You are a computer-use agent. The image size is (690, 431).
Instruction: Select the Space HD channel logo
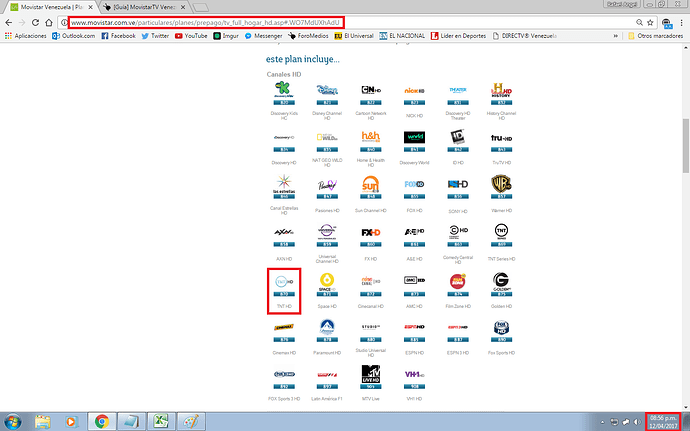coord(327,282)
